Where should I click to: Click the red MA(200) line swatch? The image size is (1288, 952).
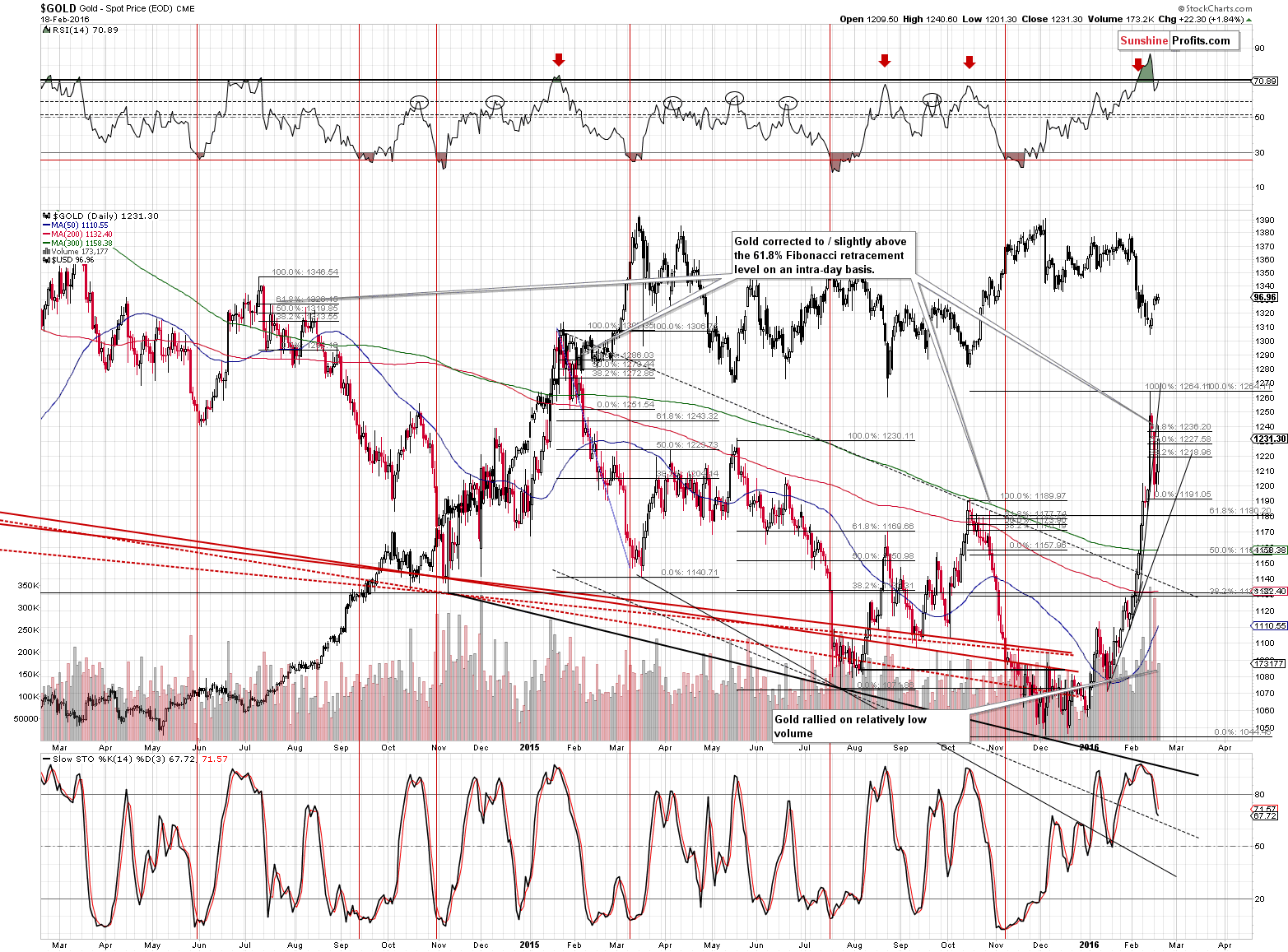click(46, 235)
